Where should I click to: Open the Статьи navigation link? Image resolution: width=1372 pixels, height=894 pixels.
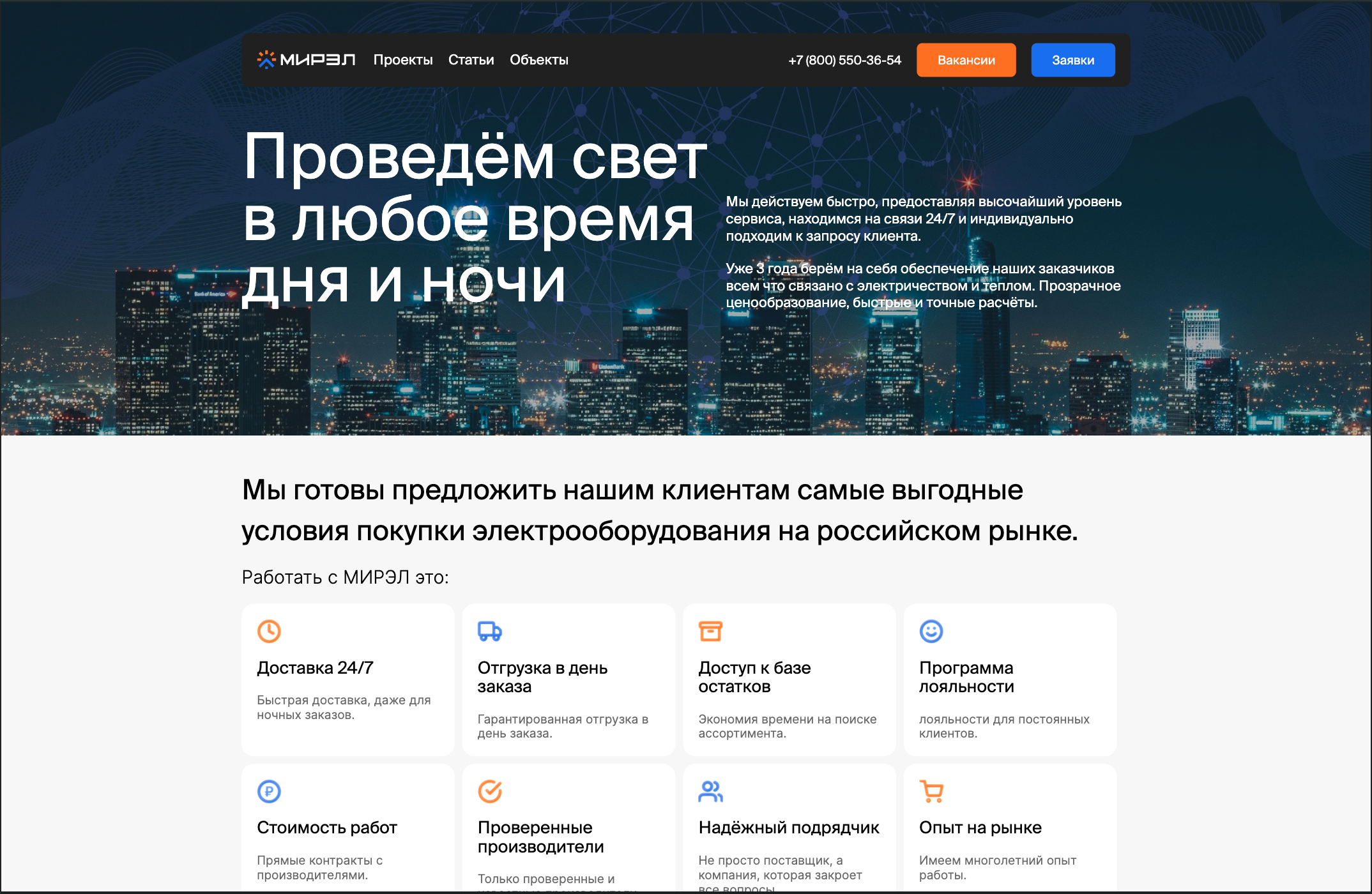[471, 60]
